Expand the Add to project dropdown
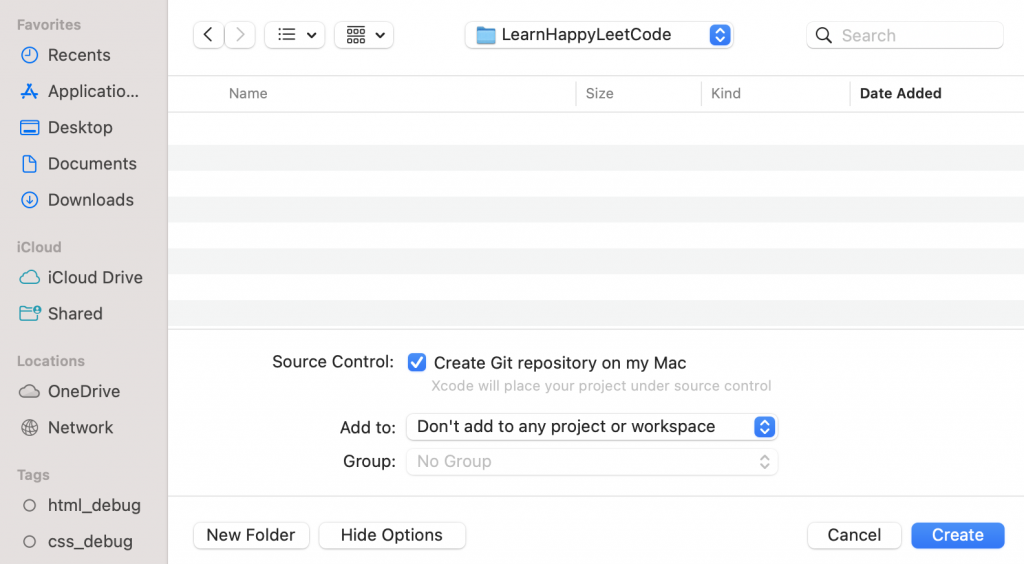The image size is (1024, 564). click(592, 427)
